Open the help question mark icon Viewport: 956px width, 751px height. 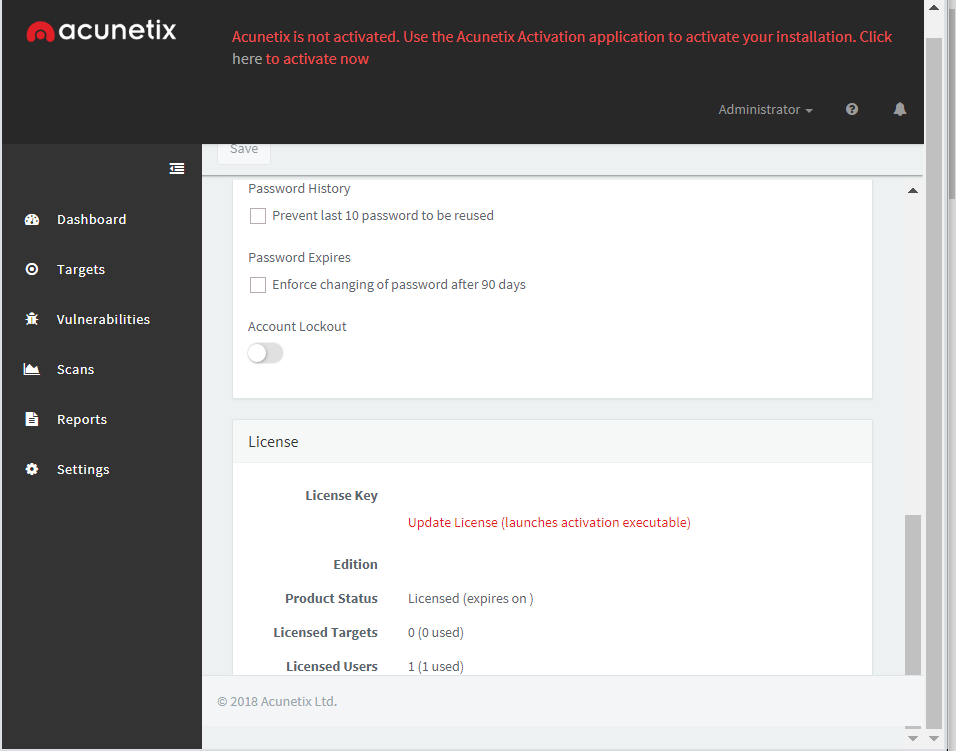click(852, 109)
